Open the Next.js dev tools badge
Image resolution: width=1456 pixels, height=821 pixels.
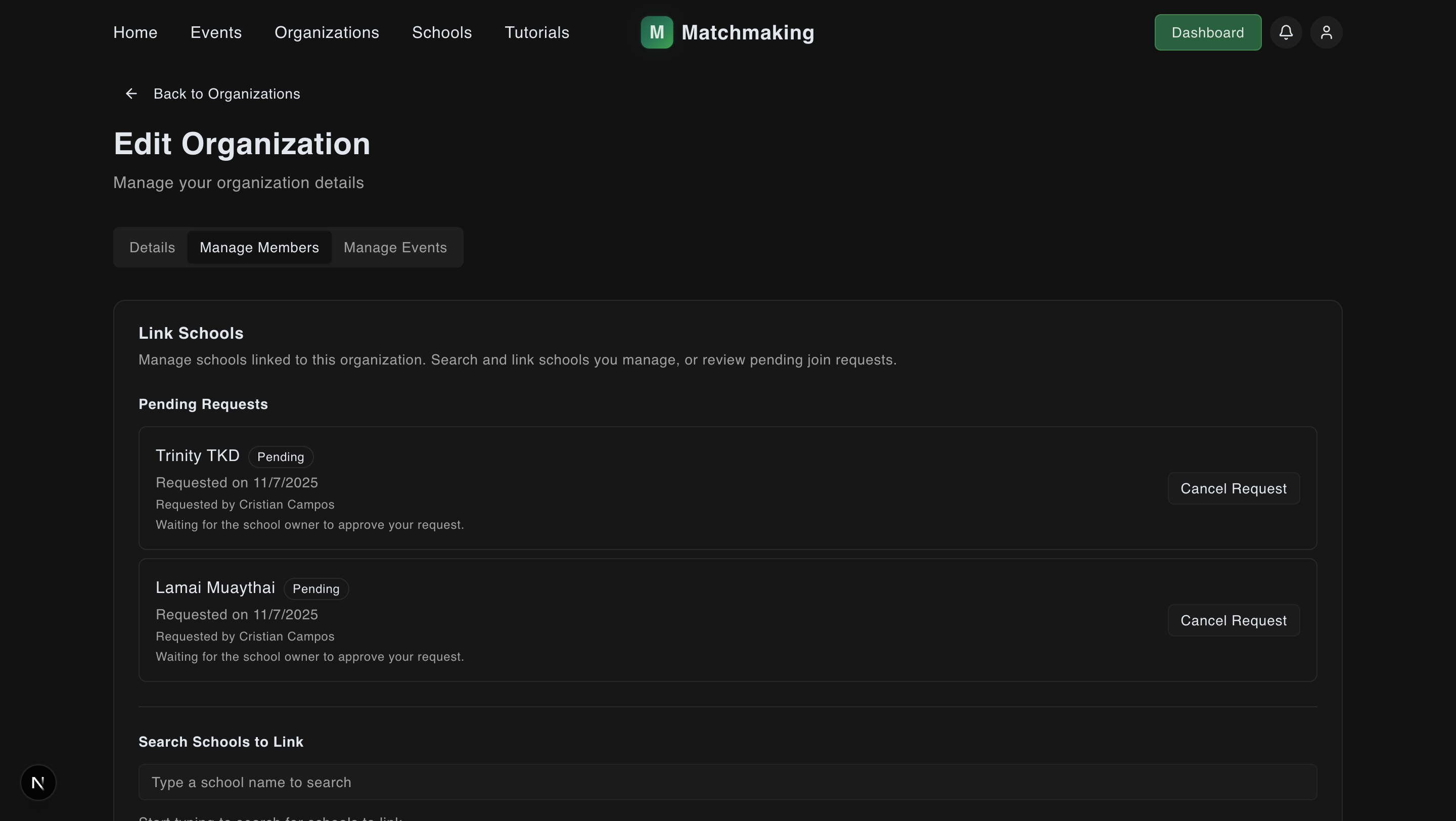pos(38,783)
